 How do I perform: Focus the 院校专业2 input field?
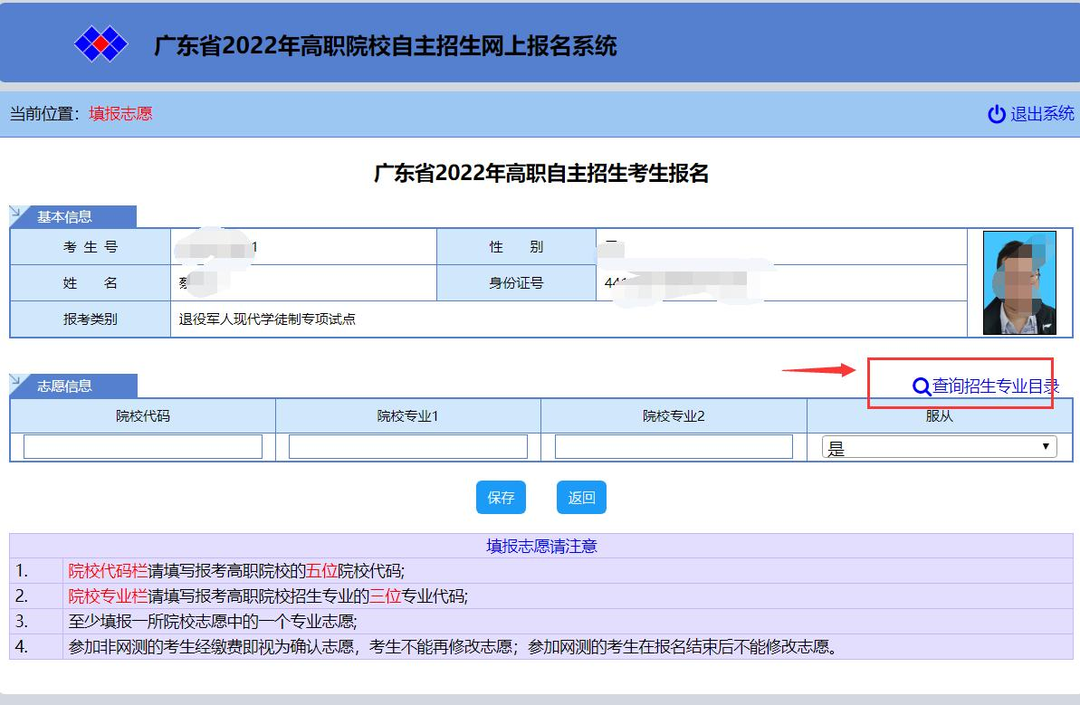click(673, 447)
